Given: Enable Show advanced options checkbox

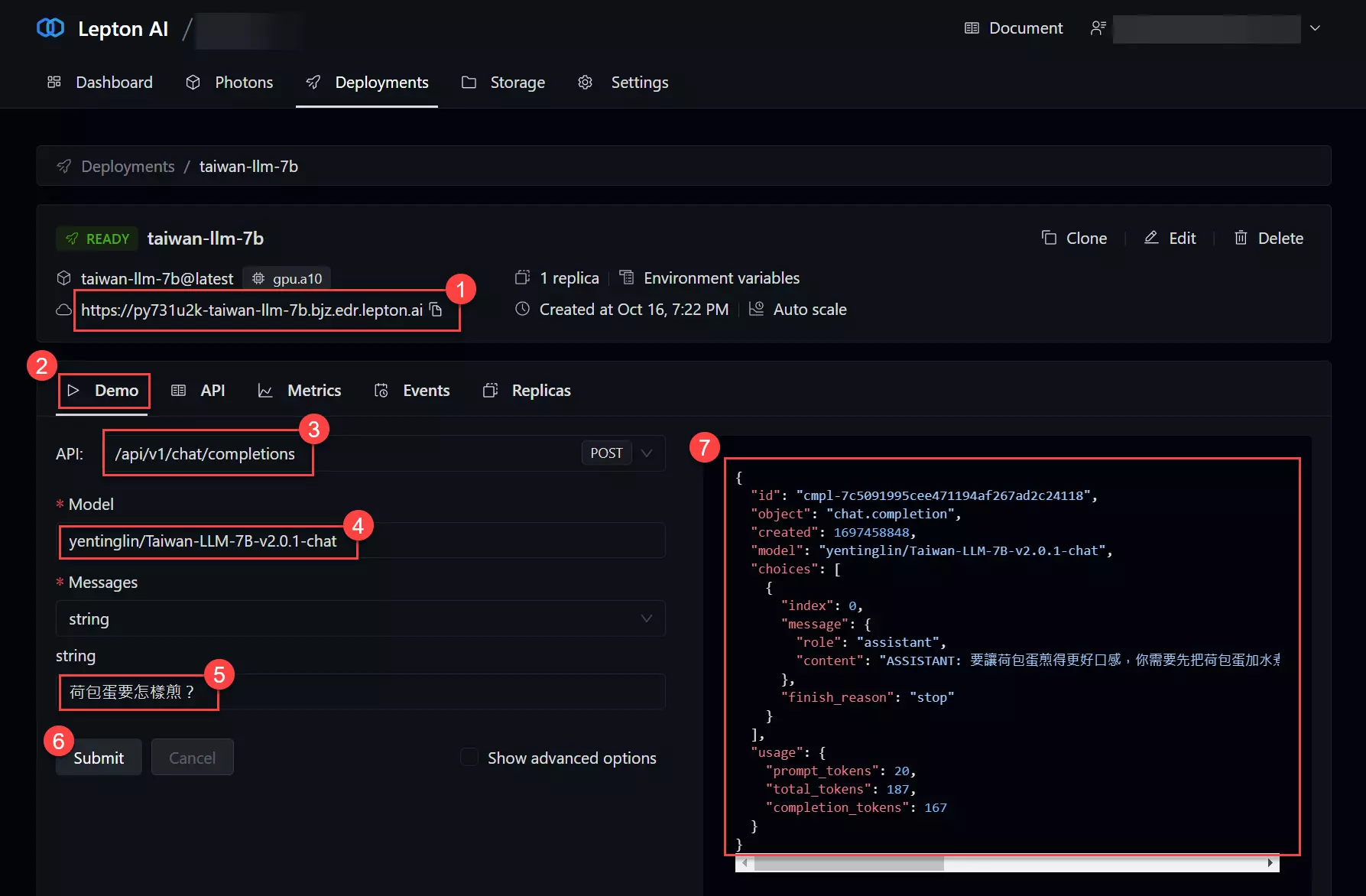Looking at the screenshot, I should (469, 757).
